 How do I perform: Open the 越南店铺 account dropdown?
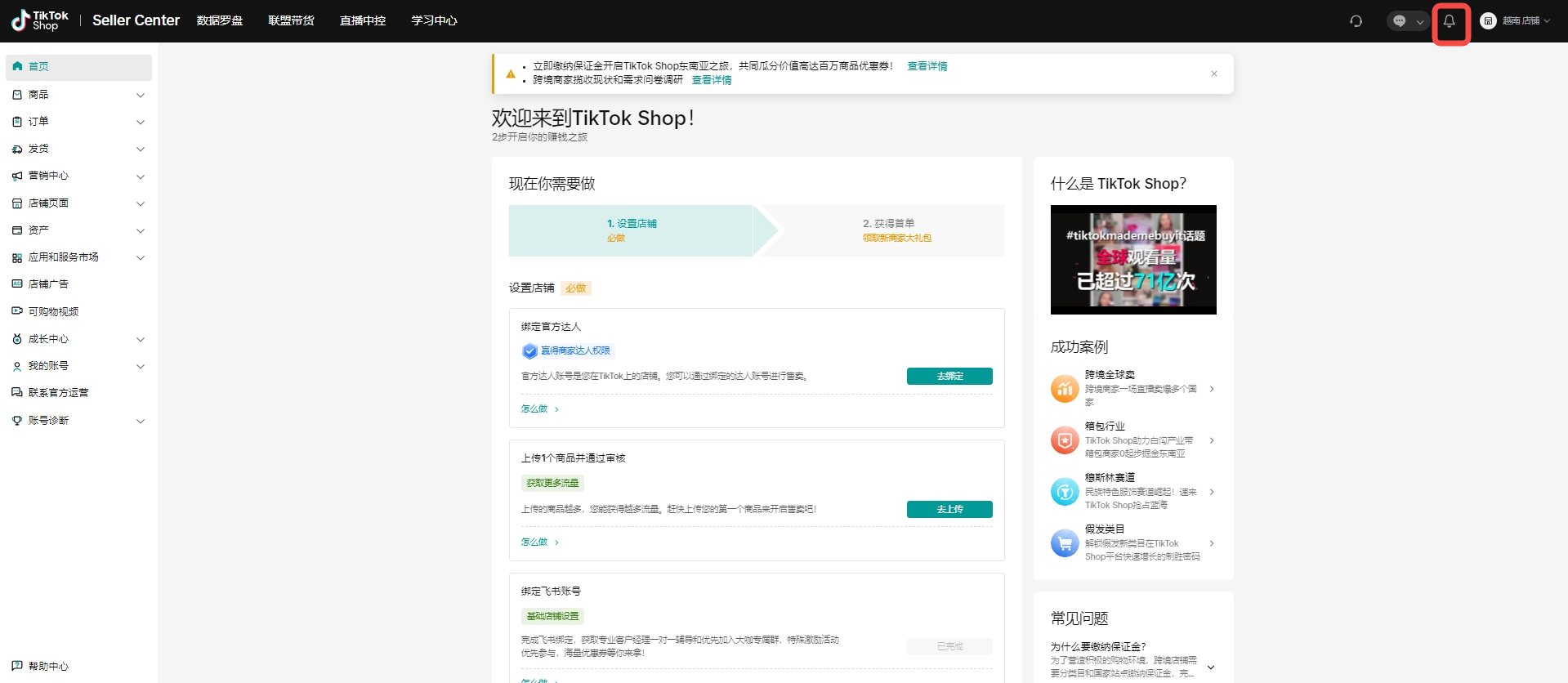[x=1516, y=21]
